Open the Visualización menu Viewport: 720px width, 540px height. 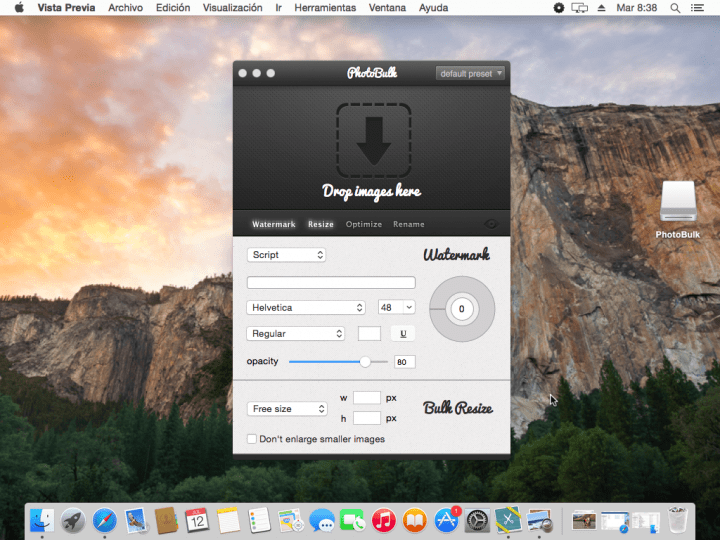click(x=233, y=8)
